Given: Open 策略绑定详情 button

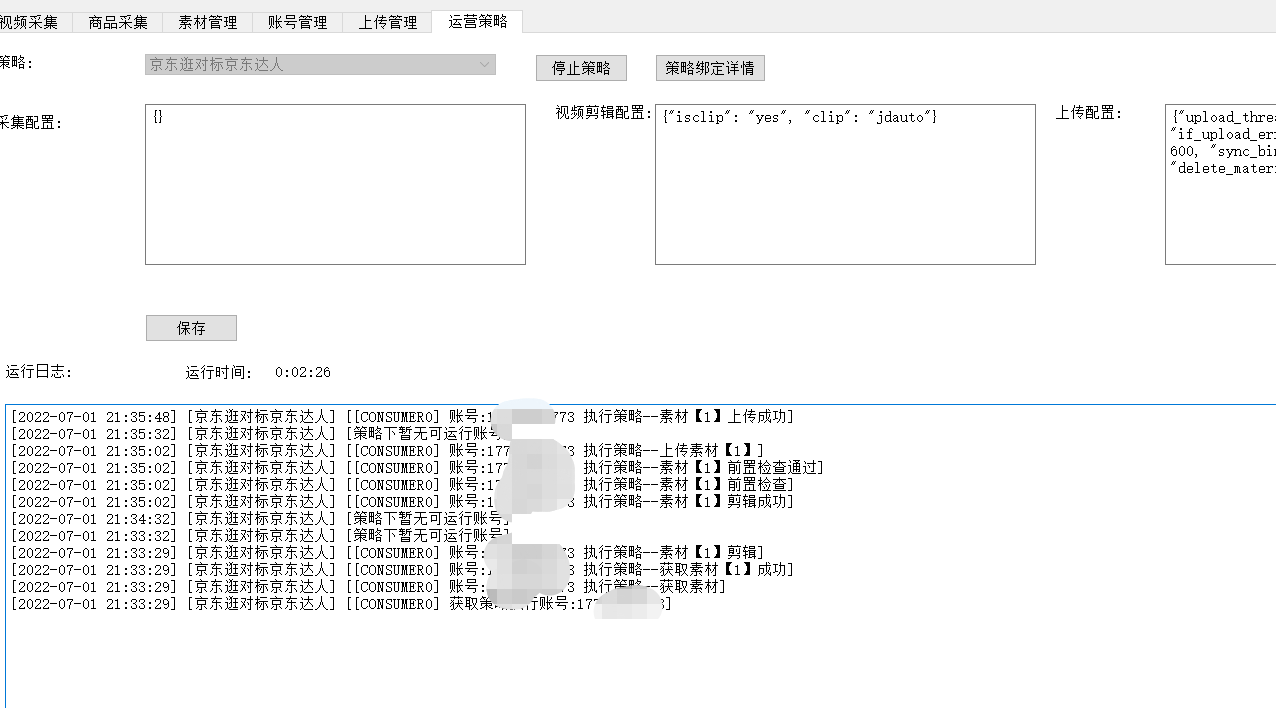Looking at the screenshot, I should pos(710,68).
